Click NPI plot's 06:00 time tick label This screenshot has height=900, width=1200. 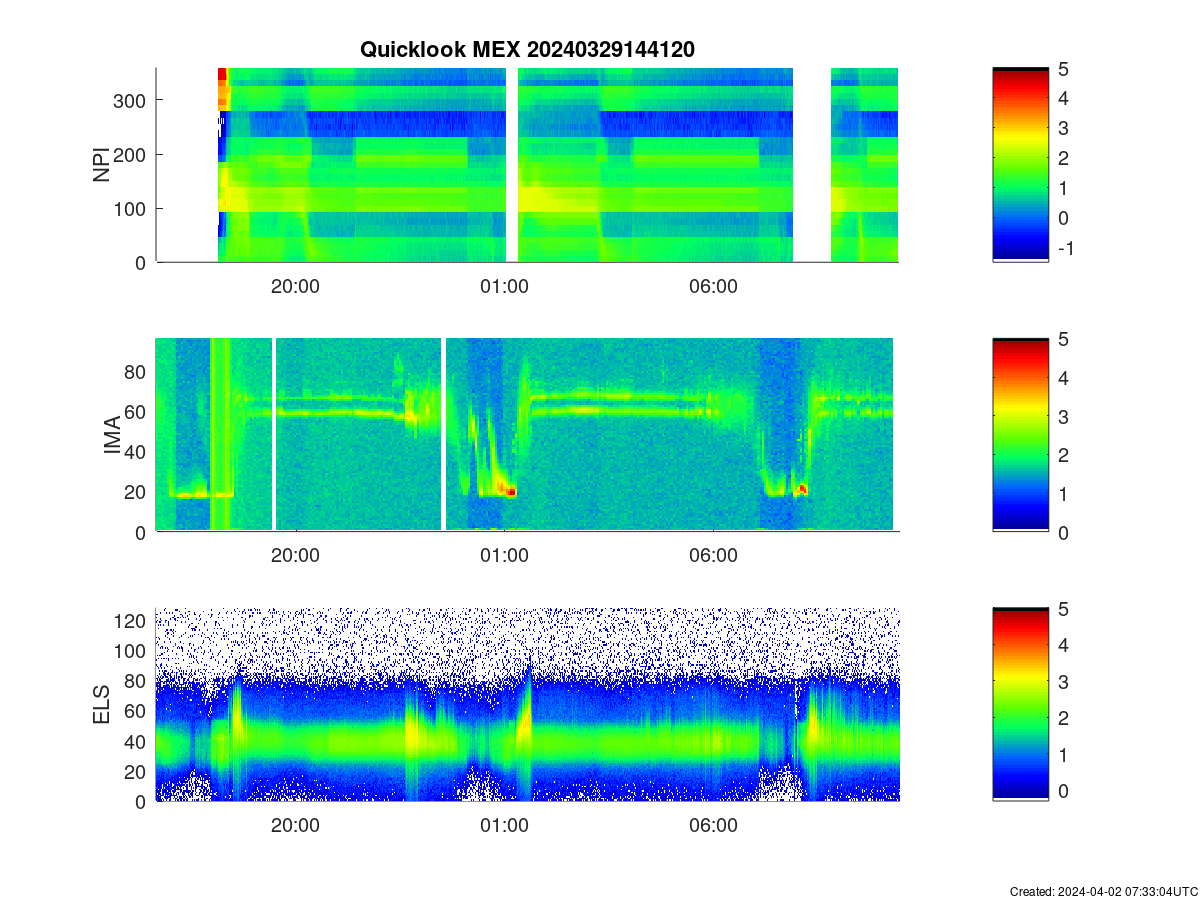pyautogui.click(x=713, y=286)
